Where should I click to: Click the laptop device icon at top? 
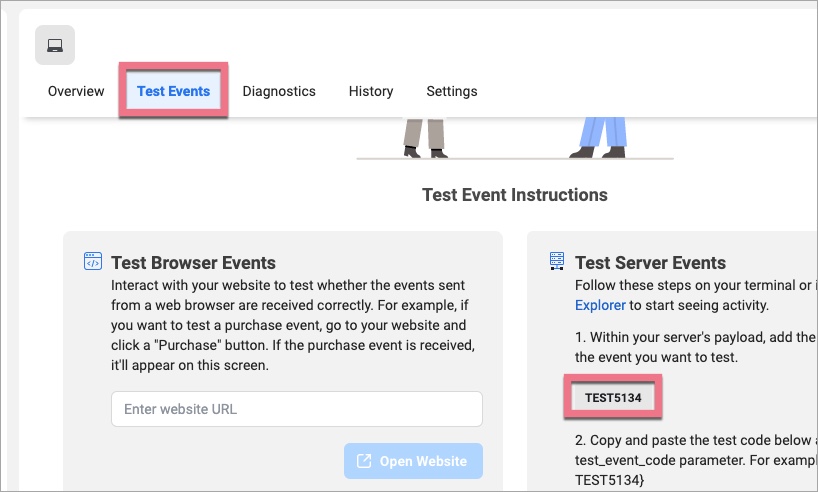click(x=55, y=45)
